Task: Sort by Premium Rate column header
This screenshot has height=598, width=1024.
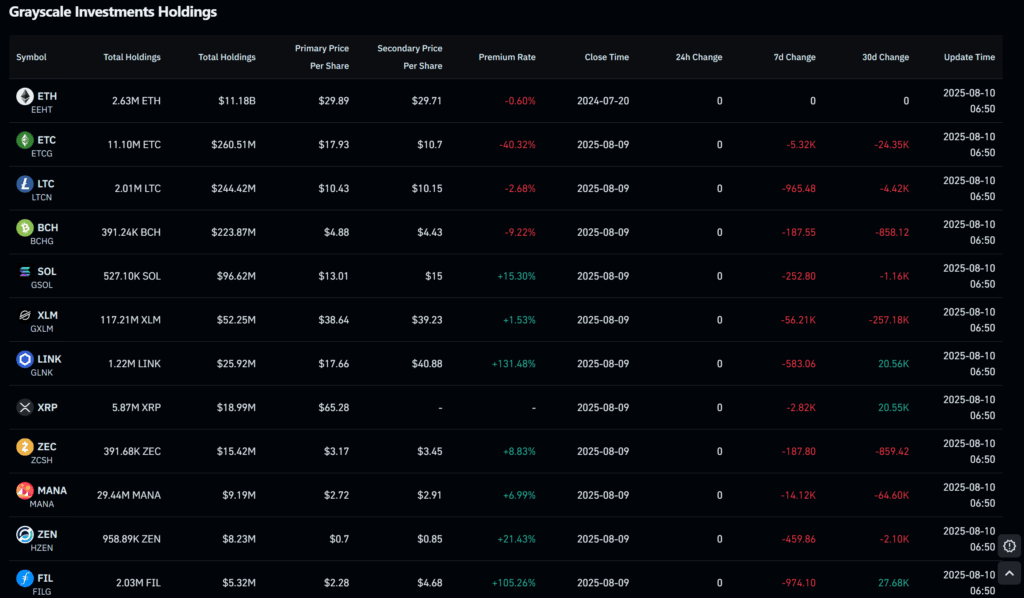Action: [x=507, y=57]
